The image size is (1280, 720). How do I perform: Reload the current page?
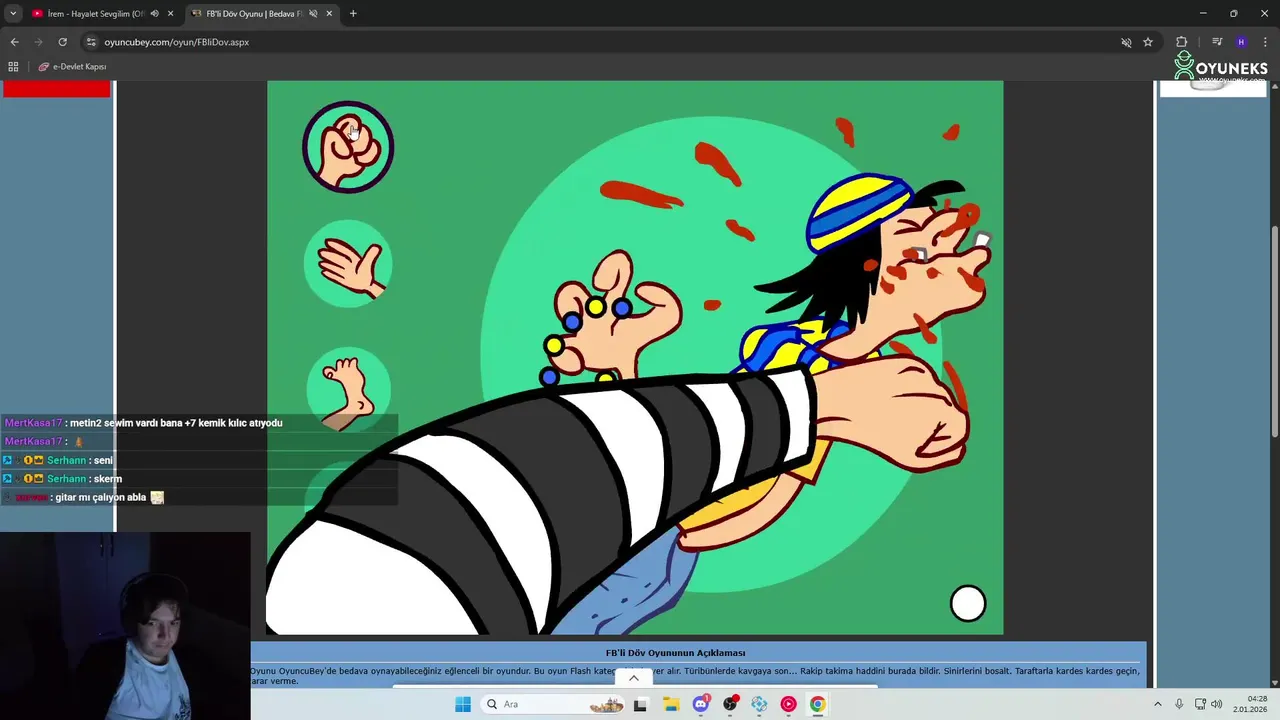point(62,42)
